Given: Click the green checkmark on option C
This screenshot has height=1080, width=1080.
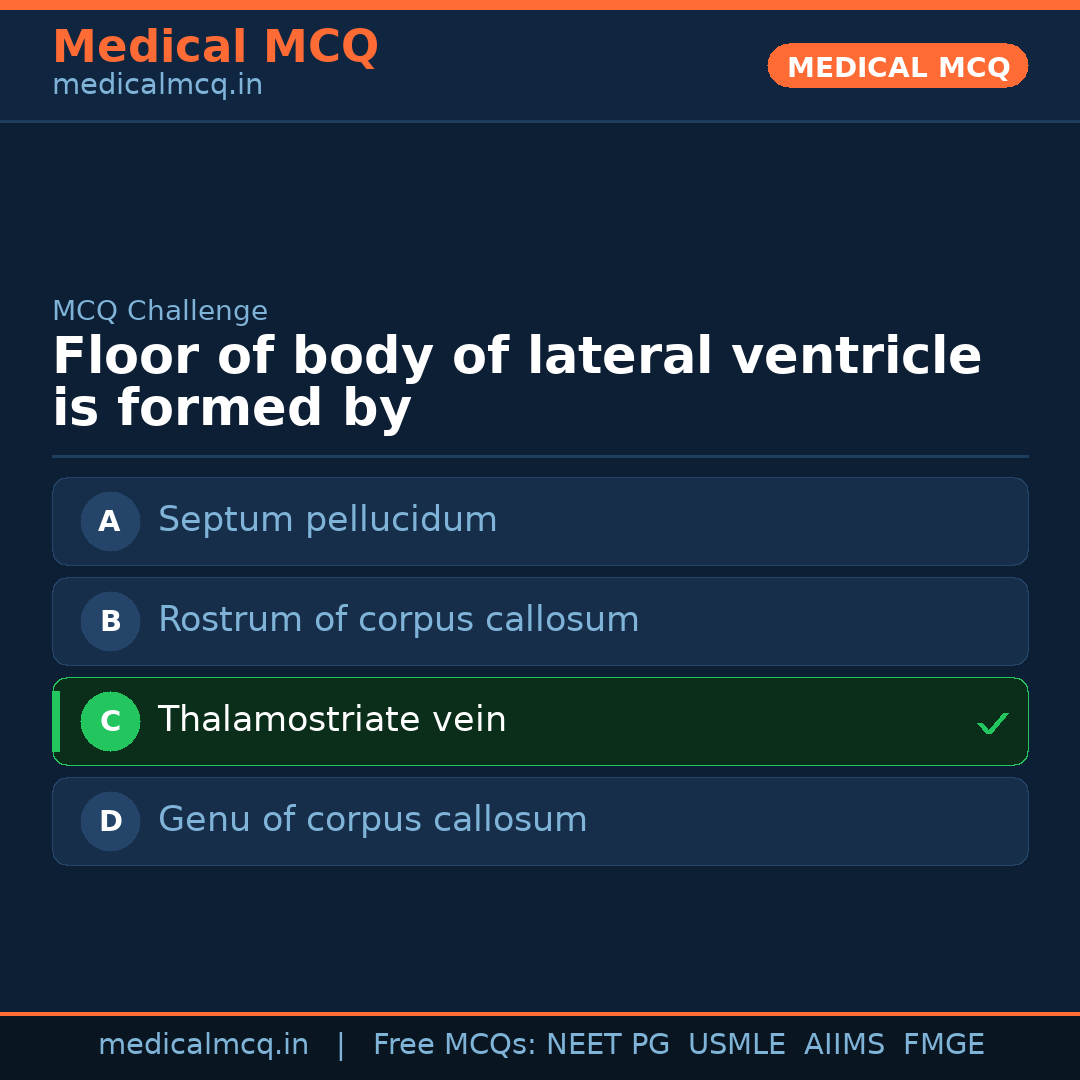Looking at the screenshot, I should coord(993,721).
